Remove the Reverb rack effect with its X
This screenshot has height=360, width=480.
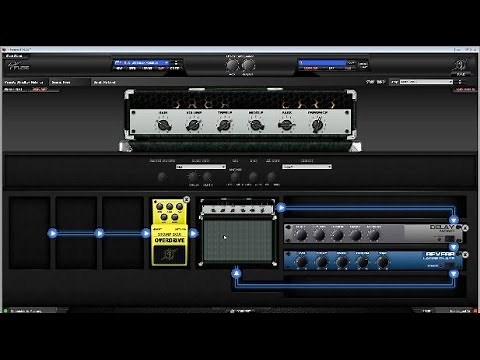point(465,255)
